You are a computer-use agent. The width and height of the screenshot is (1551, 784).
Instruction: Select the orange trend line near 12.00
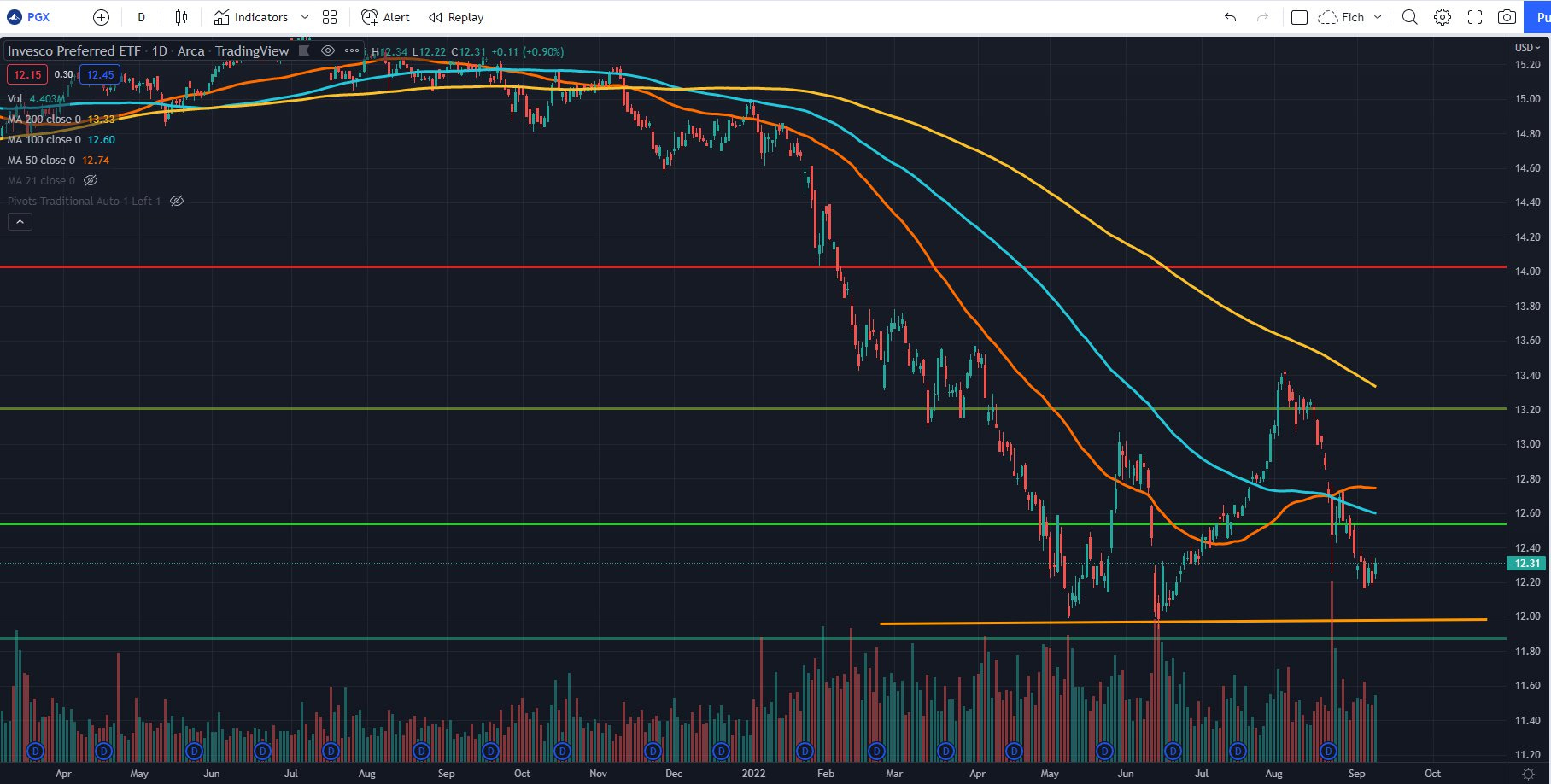tap(1183, 621)
